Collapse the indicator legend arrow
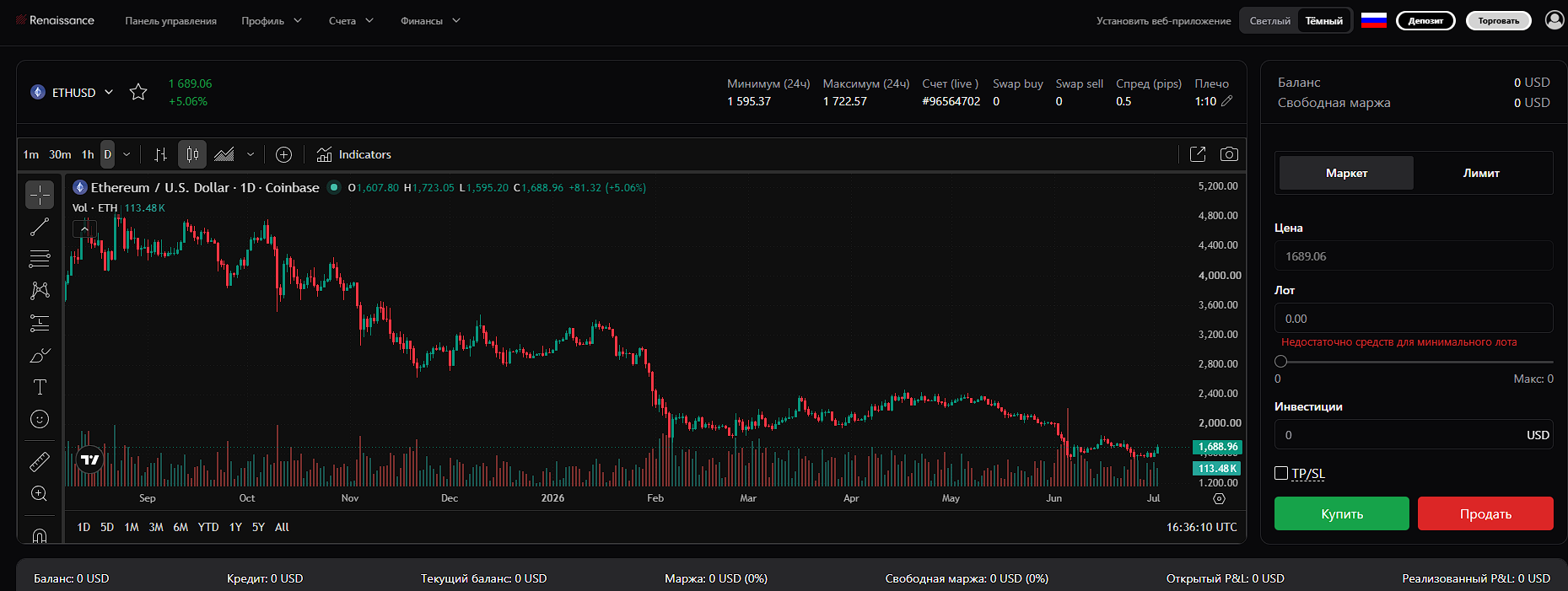Viewport: 1568px width, 591px height. (x=84, y=228)
